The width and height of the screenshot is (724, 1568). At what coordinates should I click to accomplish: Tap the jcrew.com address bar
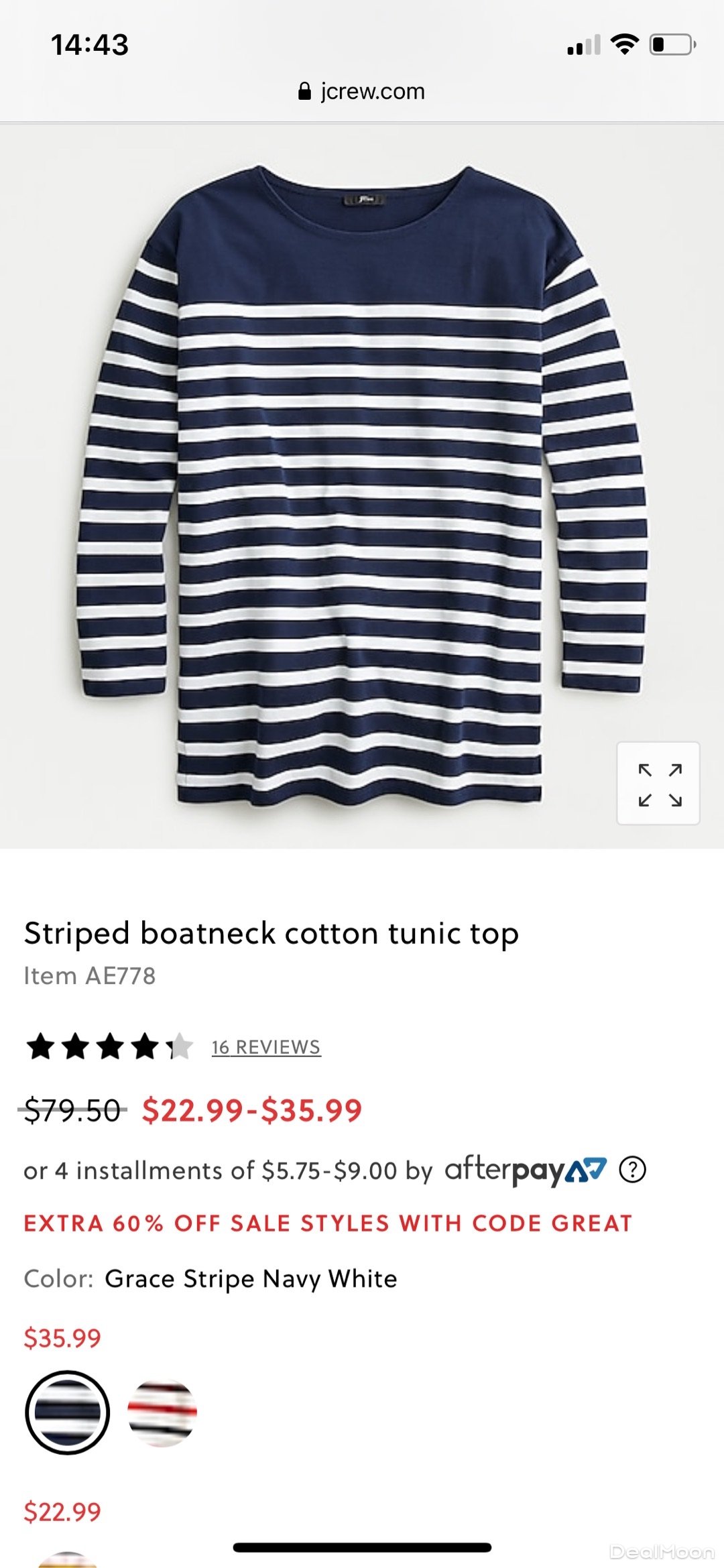(x=362, y=91)
